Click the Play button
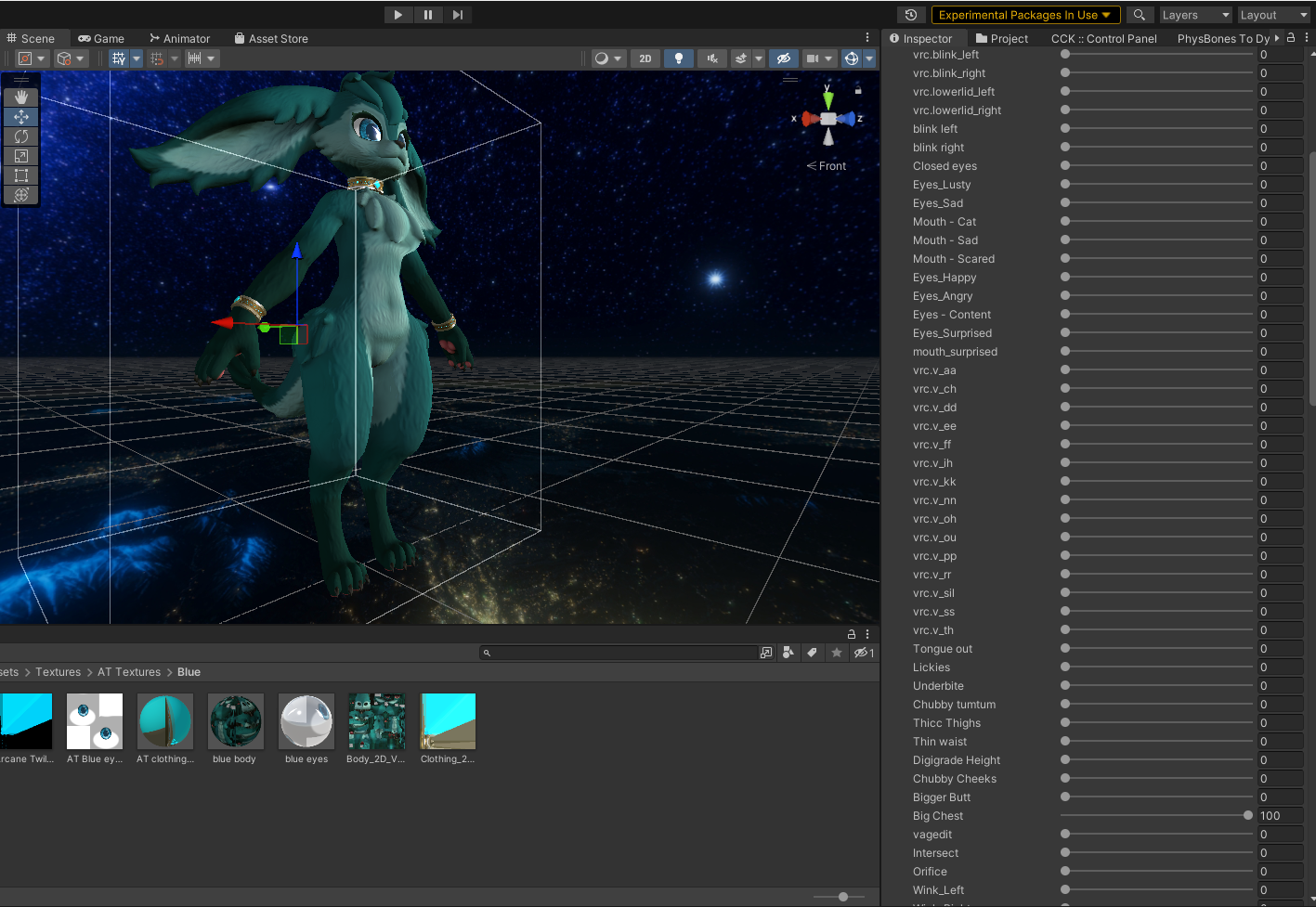 [x=398, y=15]
